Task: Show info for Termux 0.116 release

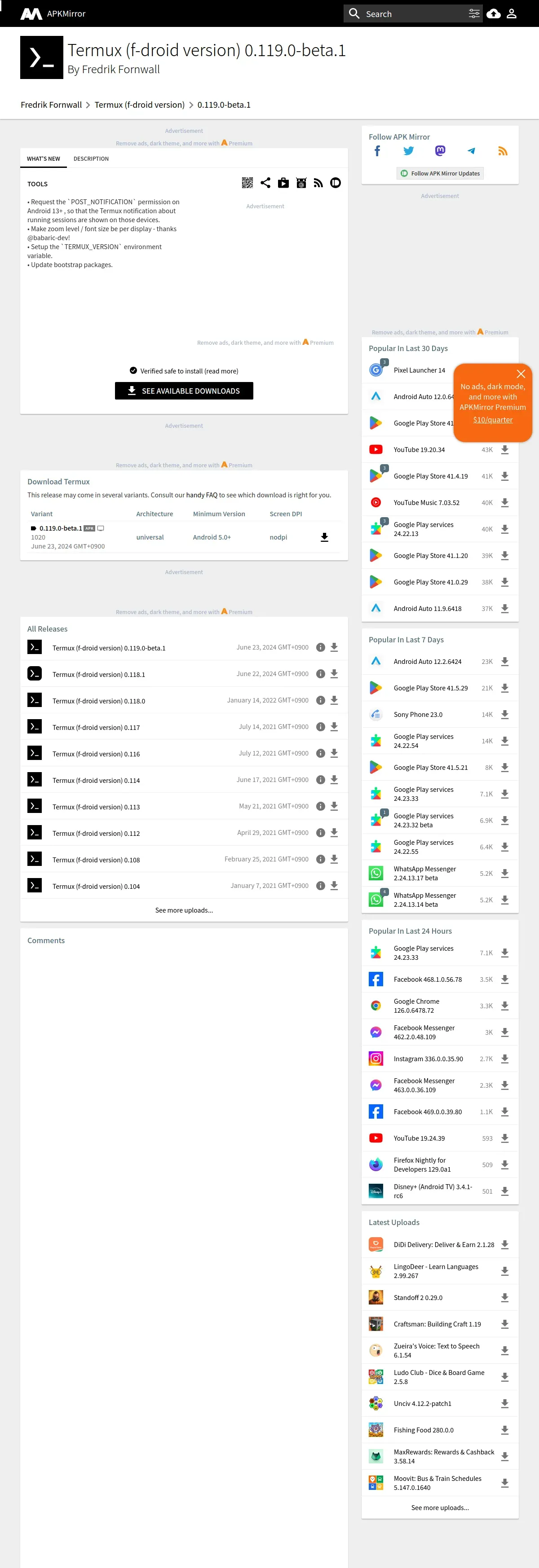Action: (x=320, y=754)
